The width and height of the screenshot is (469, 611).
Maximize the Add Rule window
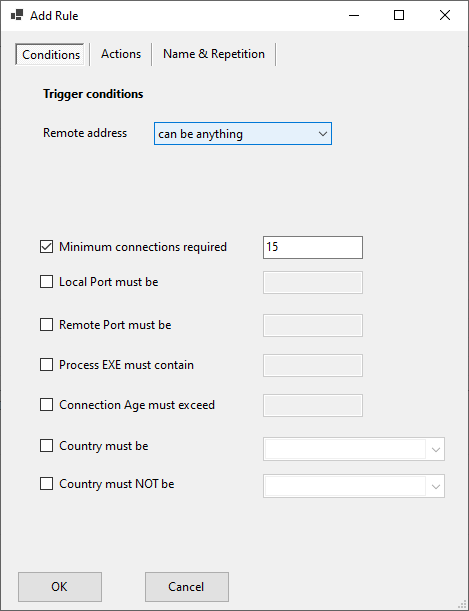pos(399,15)
